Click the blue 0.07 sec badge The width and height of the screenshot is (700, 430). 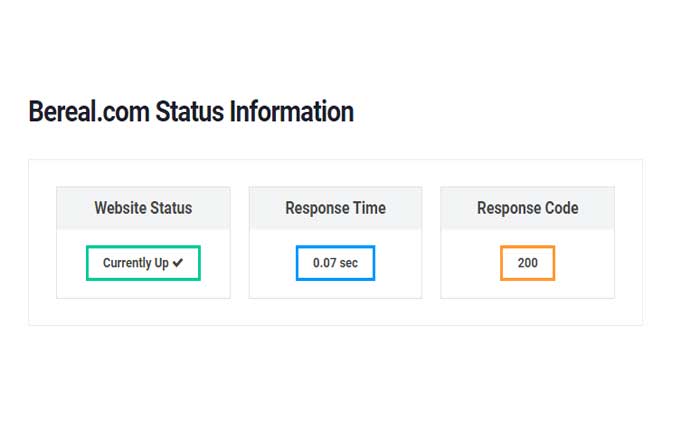coord(335,263)
